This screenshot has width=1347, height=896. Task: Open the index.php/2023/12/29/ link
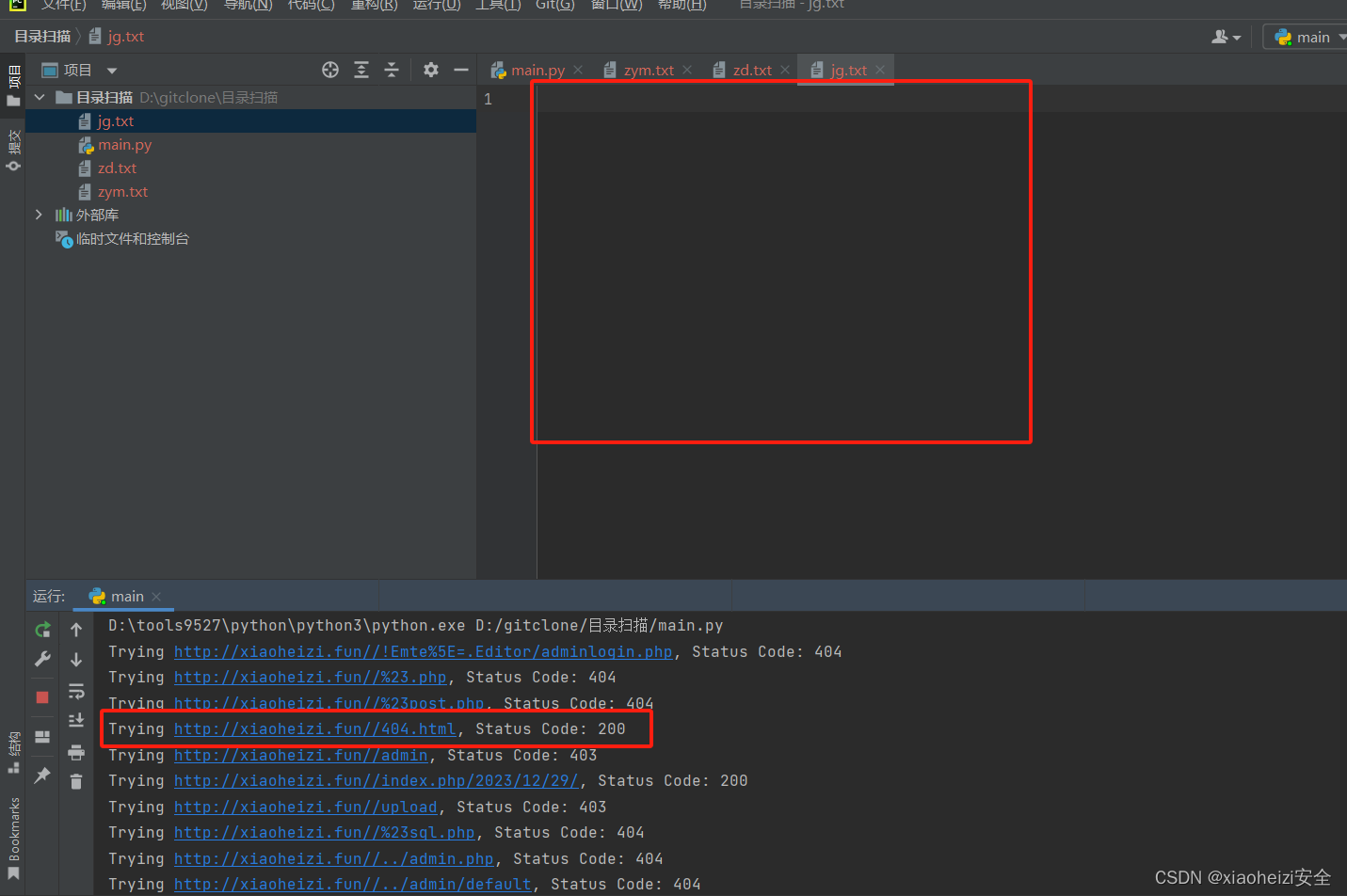[376, 780]
